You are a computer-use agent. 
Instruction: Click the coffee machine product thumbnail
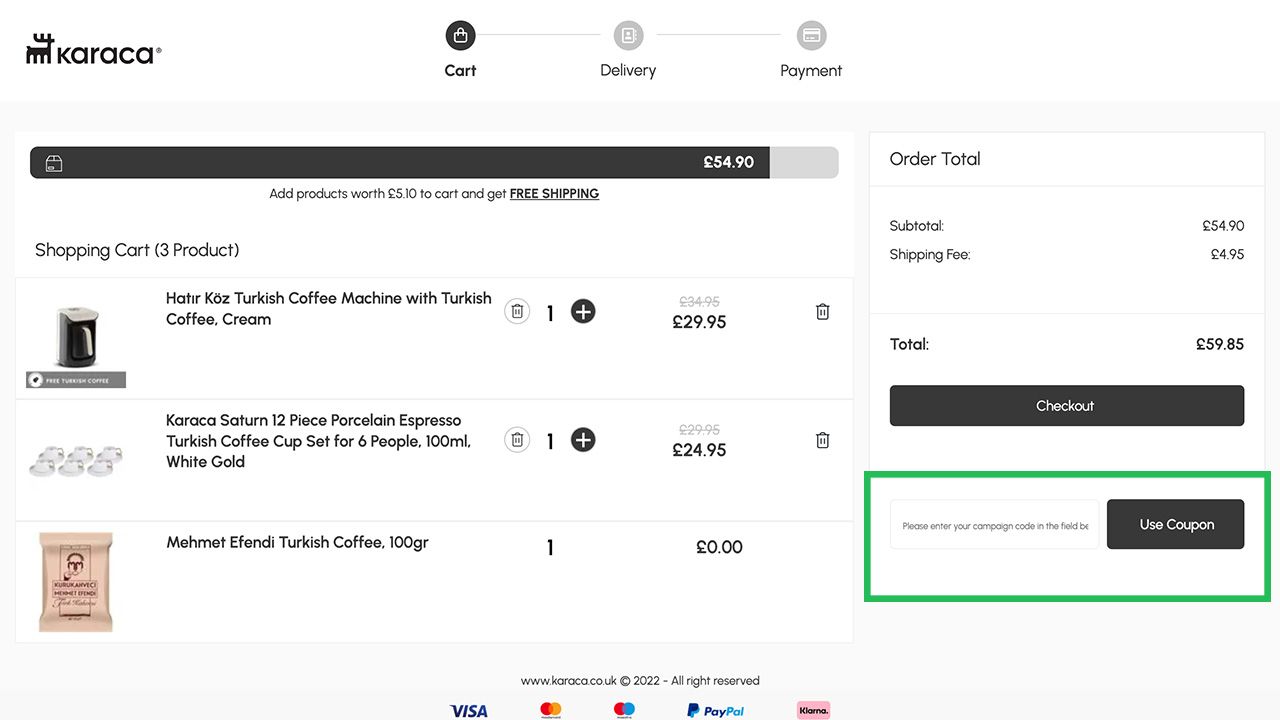(76, 337)
